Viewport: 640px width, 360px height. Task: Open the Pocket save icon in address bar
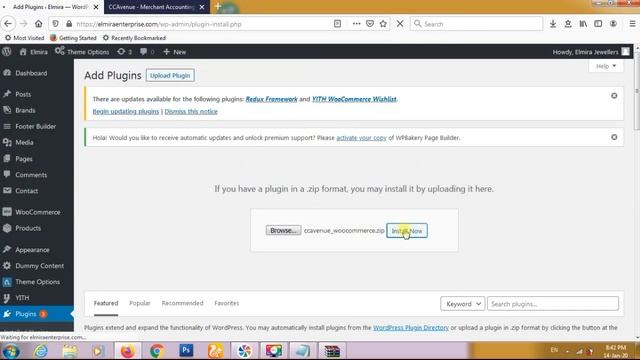click(x=370, y=24)
